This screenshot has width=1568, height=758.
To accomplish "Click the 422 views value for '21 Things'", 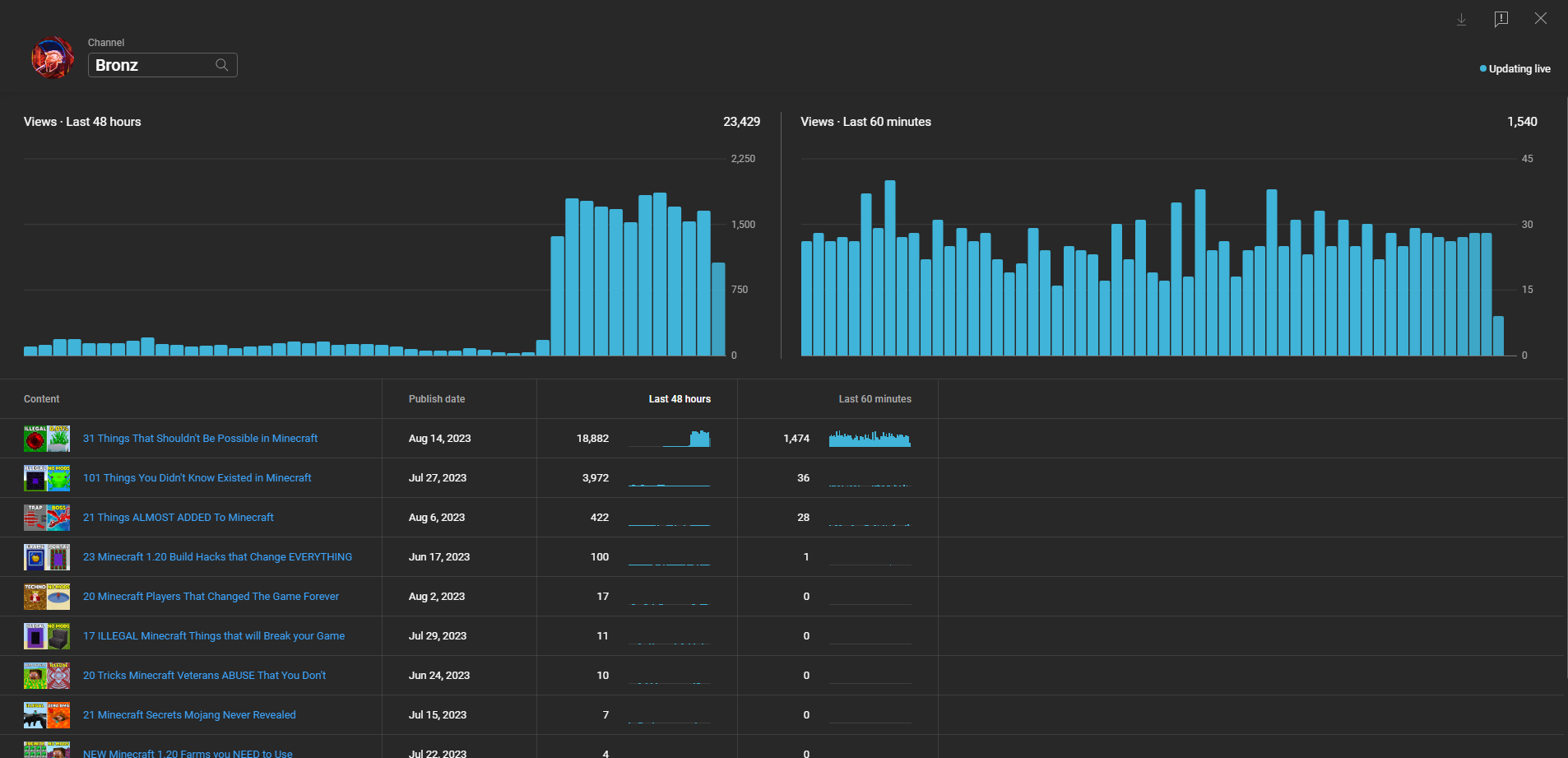I will tap(600, 518).
